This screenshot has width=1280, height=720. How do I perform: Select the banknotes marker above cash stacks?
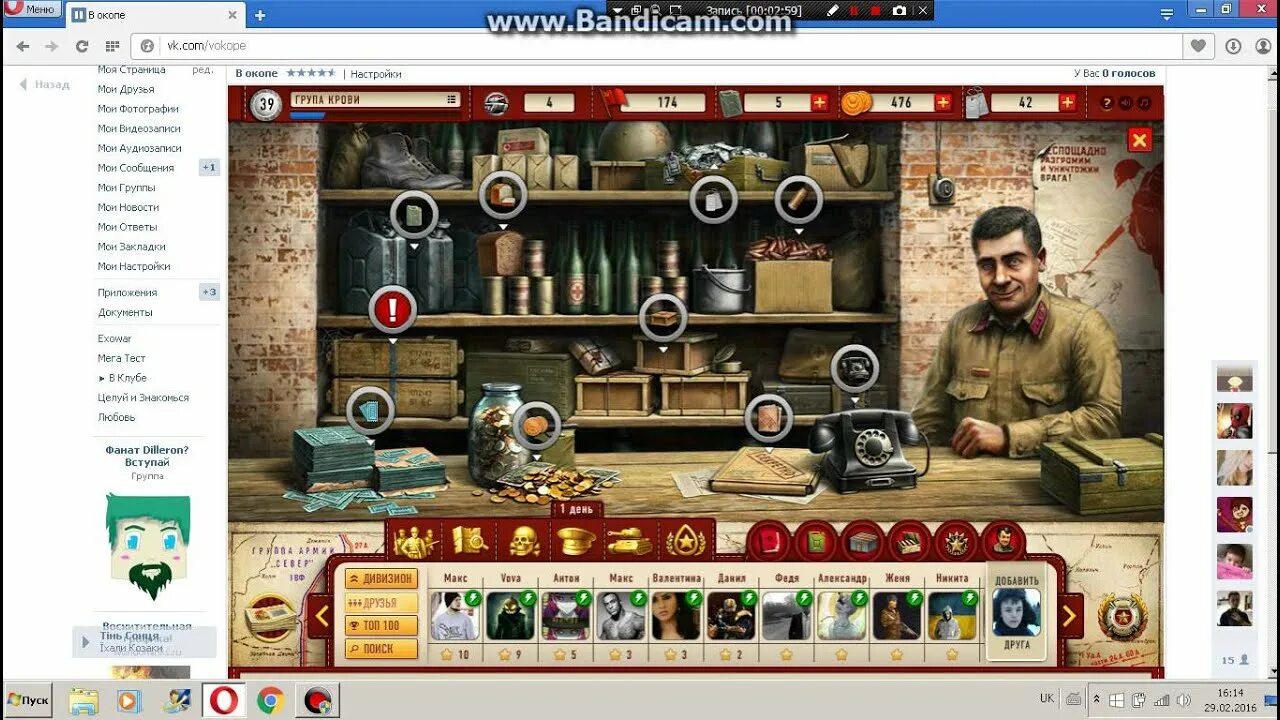click(370, 410)
